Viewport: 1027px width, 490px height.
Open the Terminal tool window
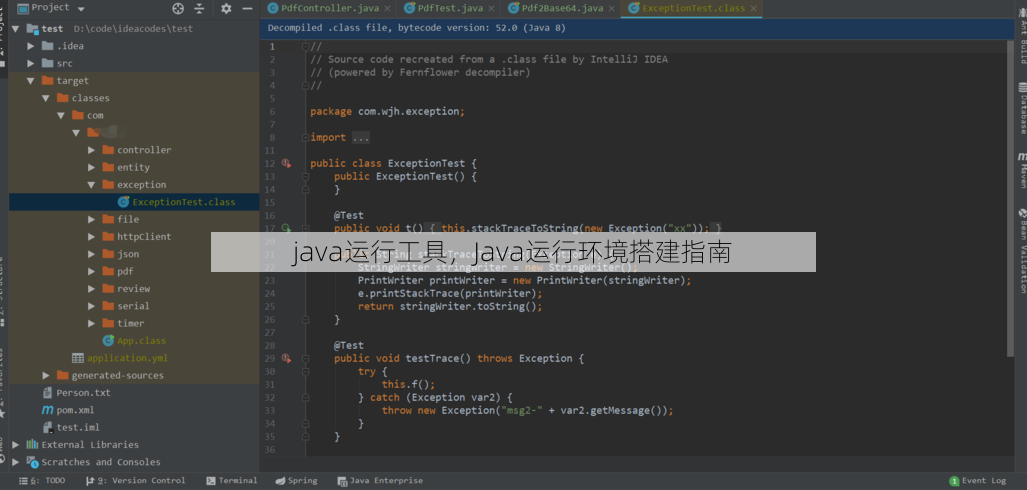pos(232,481)
